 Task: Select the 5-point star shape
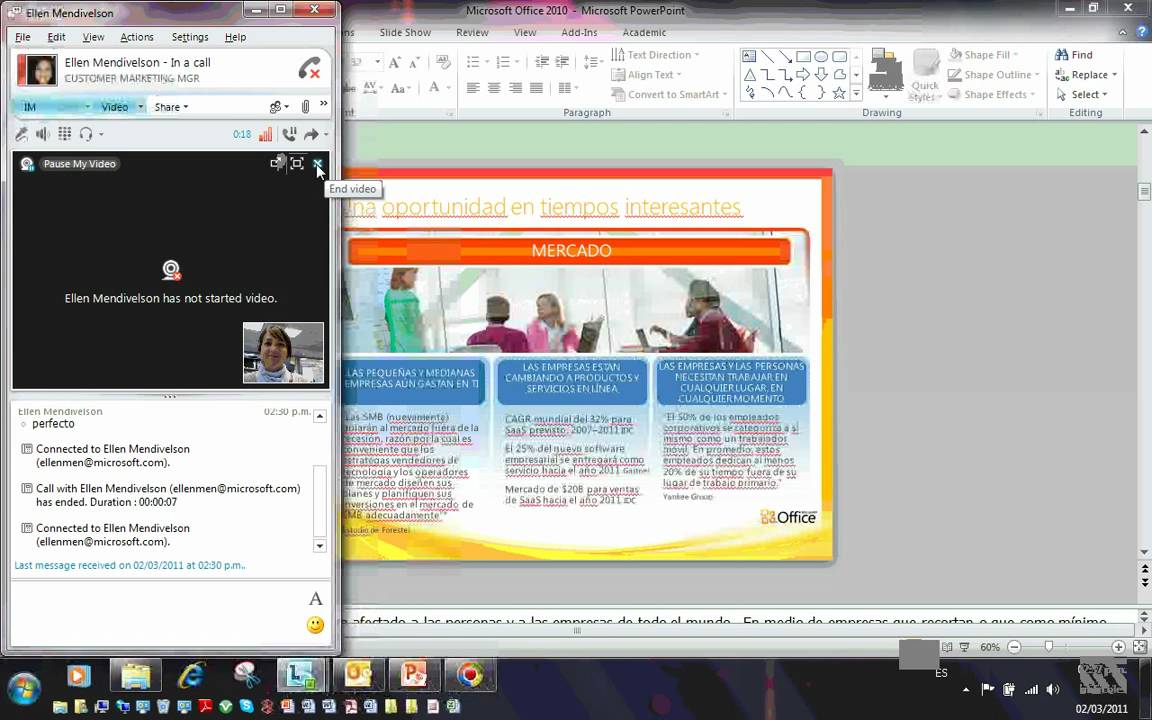click(x=839, y=93)
